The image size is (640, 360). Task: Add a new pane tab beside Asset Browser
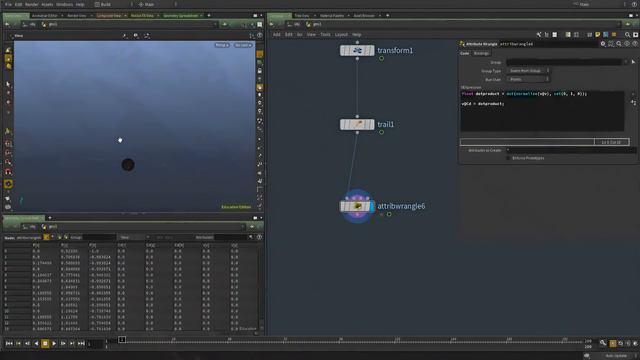click(387, 16)
